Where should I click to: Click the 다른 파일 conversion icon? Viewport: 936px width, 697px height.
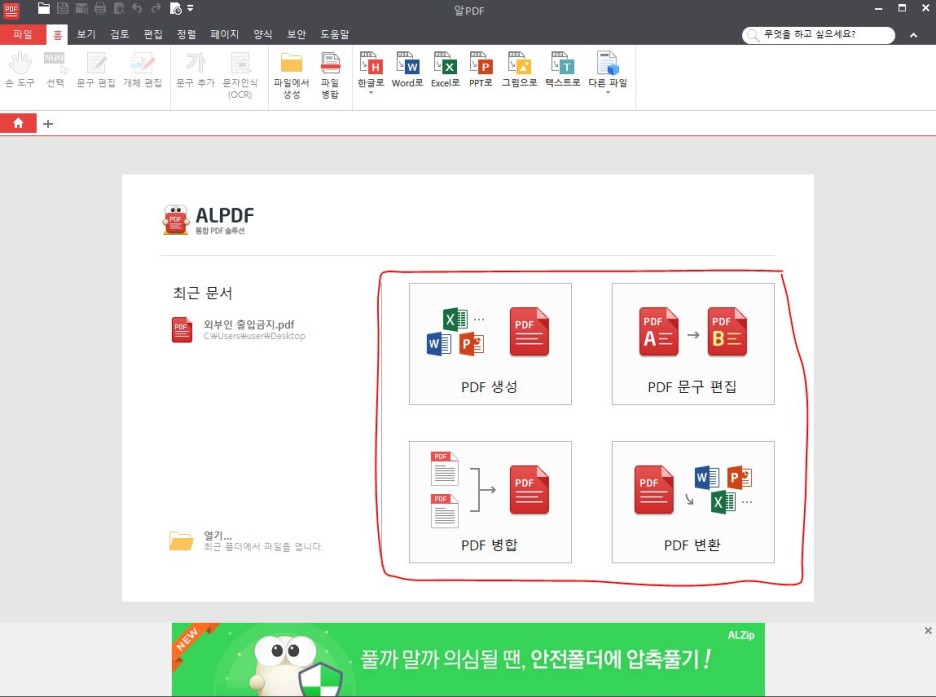click(608, 69)
